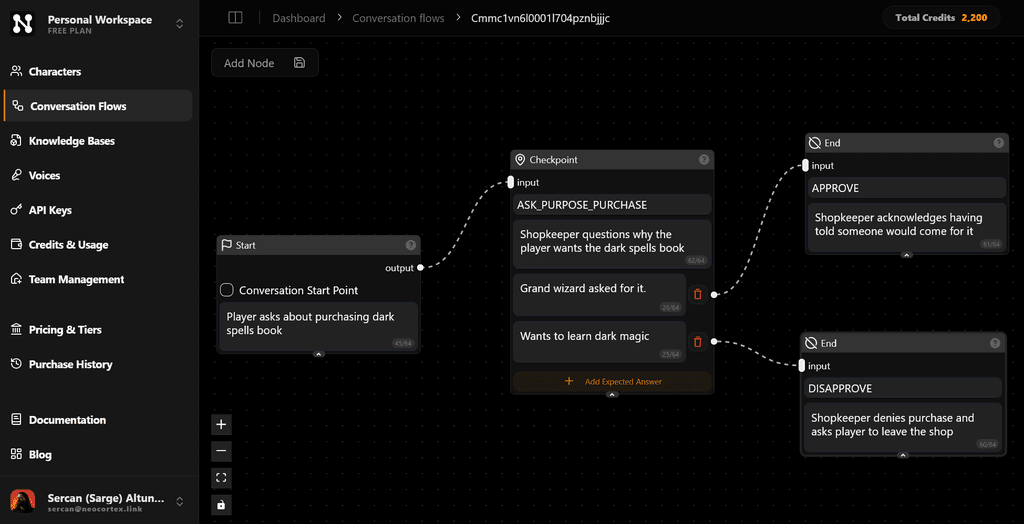
Task: Click the Neocortex logo in the sidebar
Action: point(23,24)
